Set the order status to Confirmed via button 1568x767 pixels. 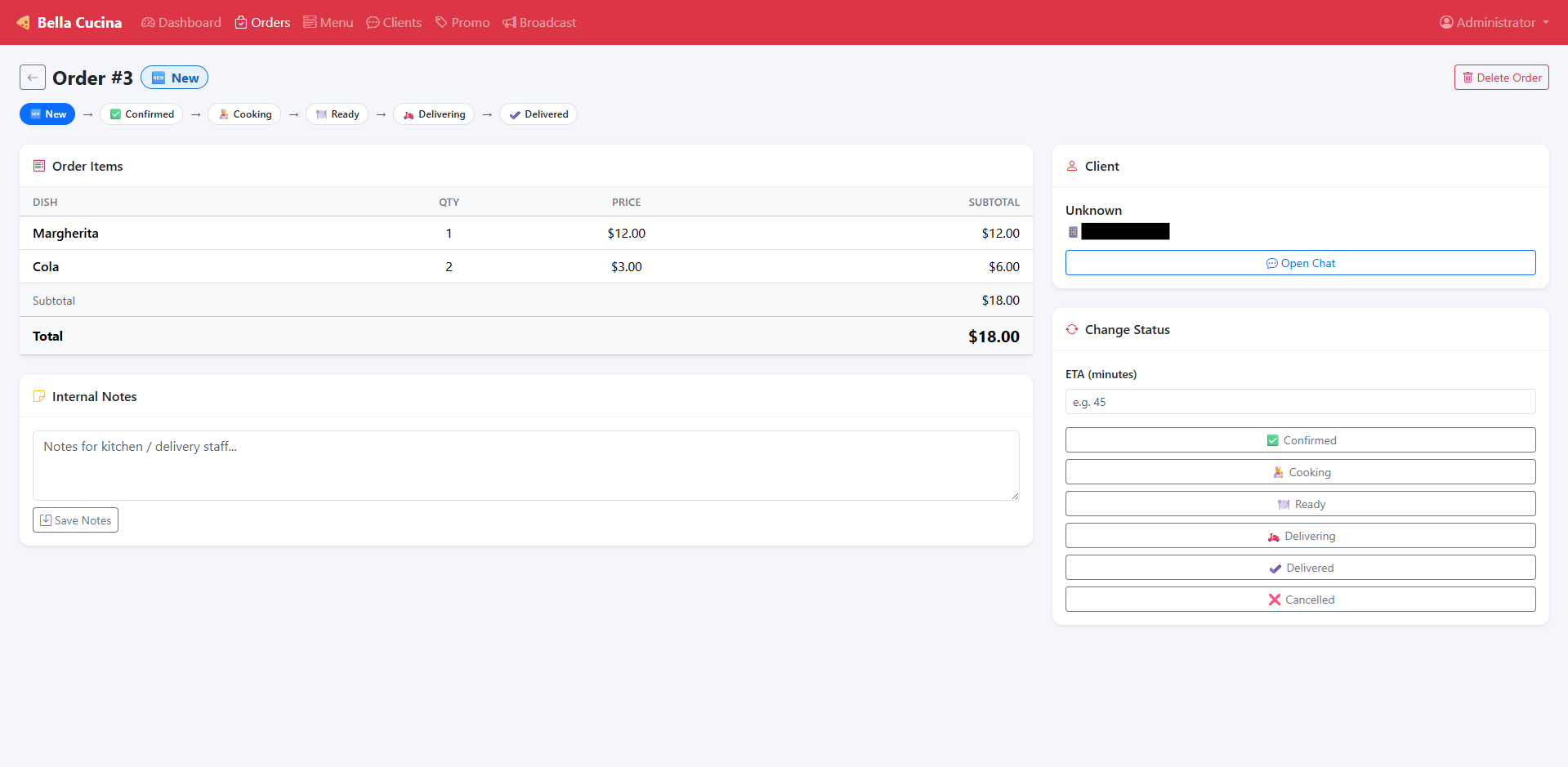[1300, 440]
